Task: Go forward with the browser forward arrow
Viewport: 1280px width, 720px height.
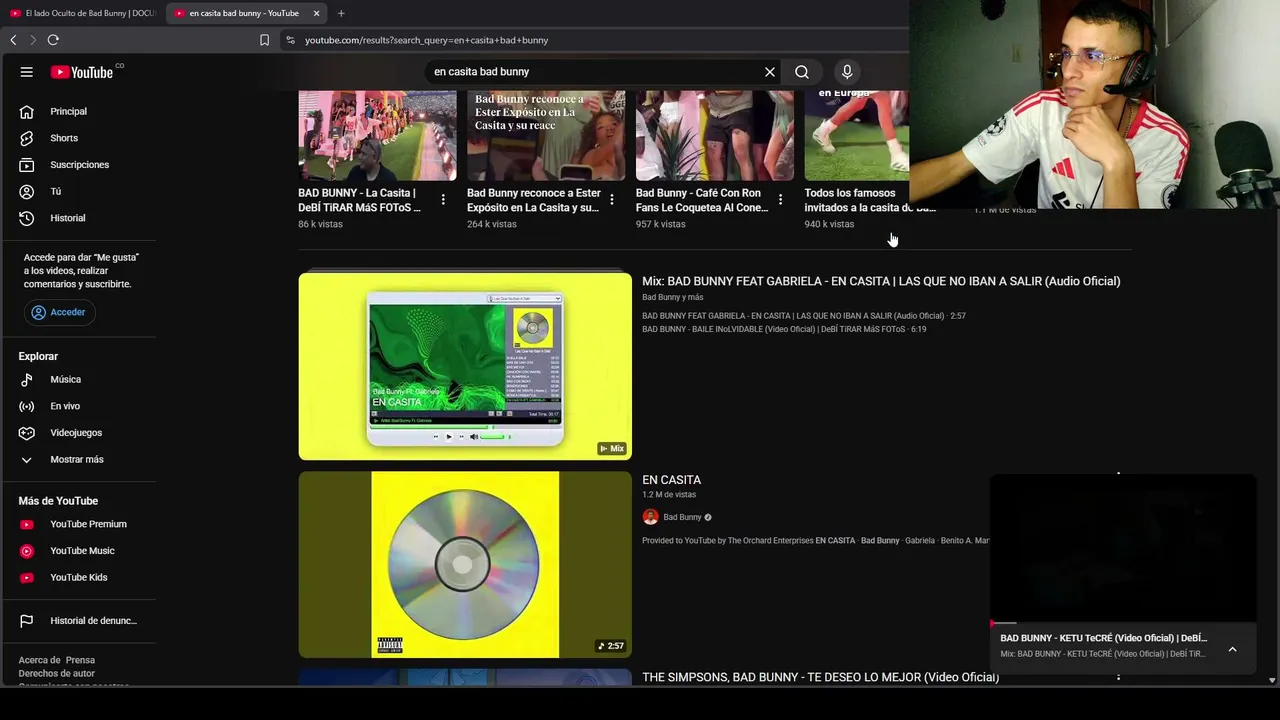Action: pyautogui.click(x=33, y=40)
